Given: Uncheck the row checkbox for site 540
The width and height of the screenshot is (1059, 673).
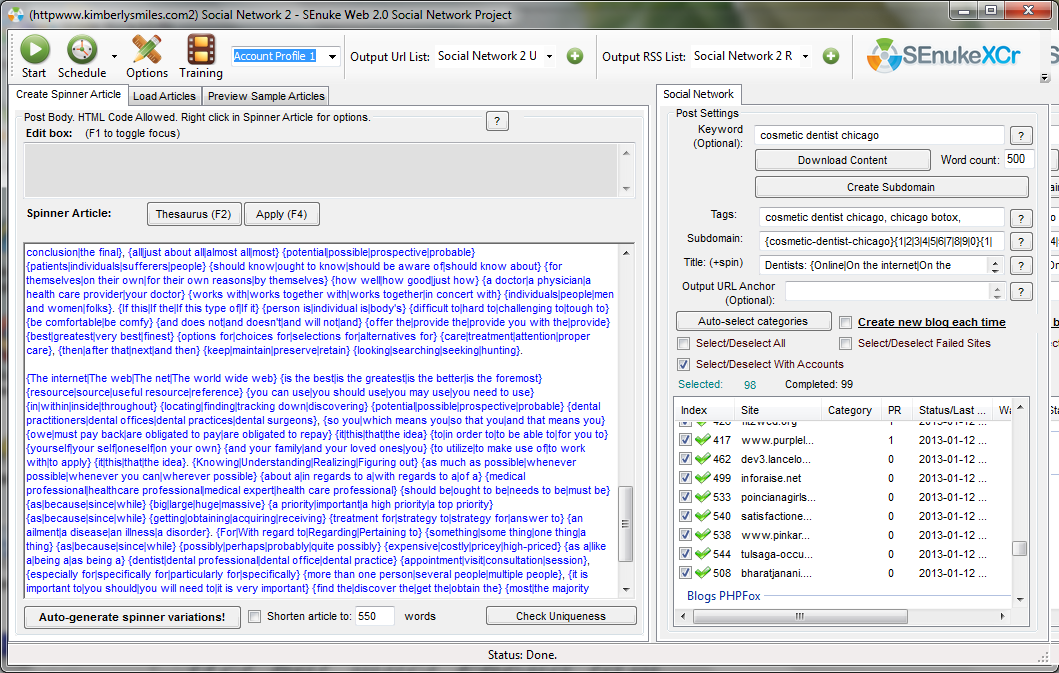Looking at the screenshot, I should [x=686, y=516].
